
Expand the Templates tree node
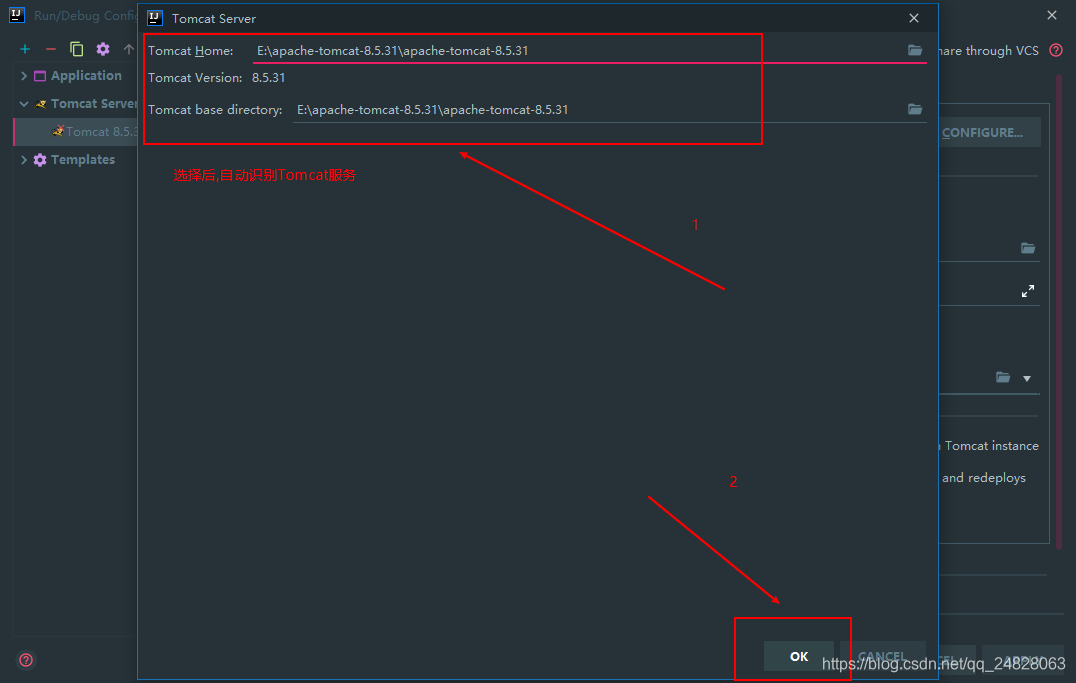coord(24,160)
